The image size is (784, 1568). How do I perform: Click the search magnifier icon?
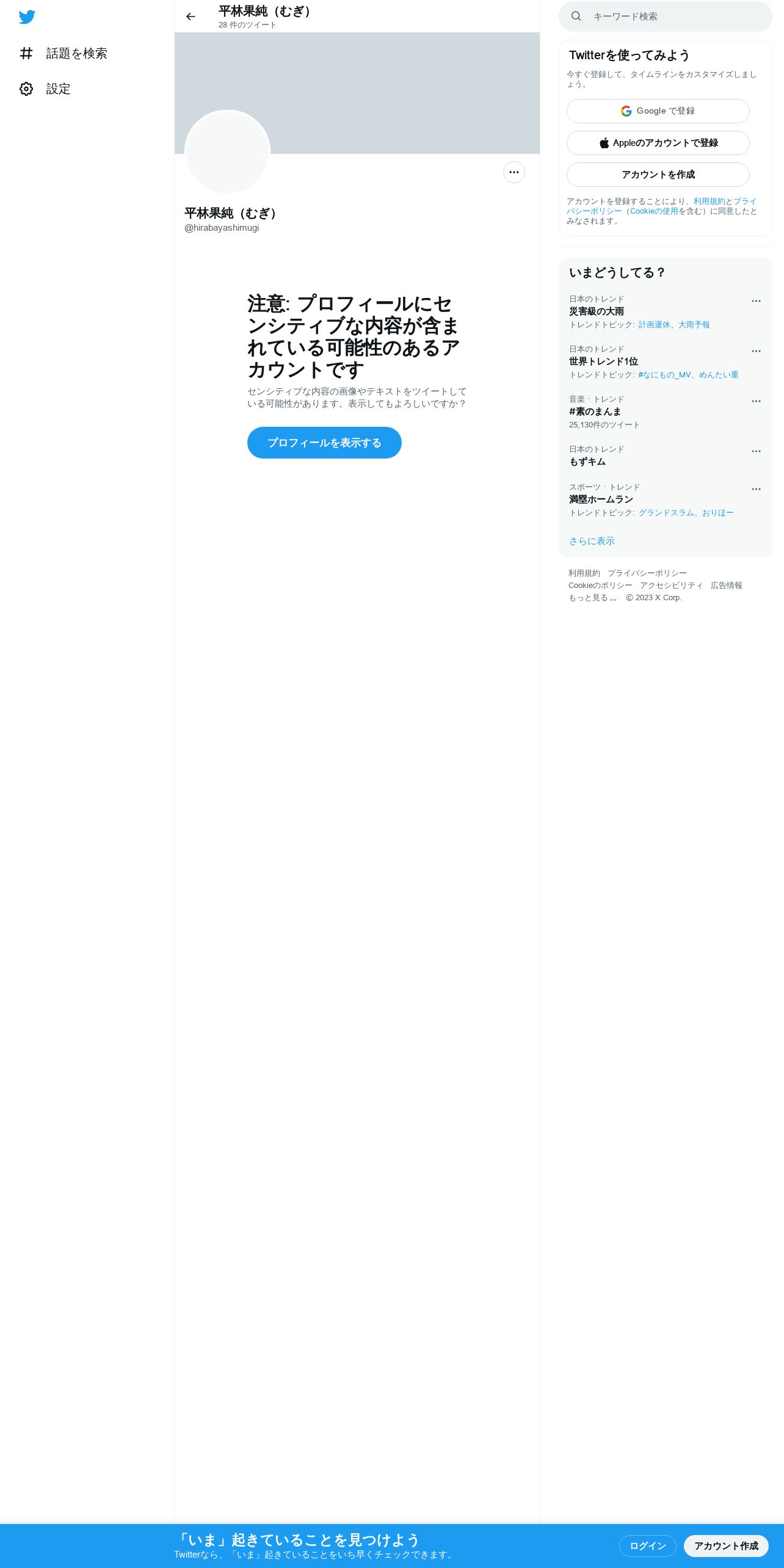pos(576,16)
